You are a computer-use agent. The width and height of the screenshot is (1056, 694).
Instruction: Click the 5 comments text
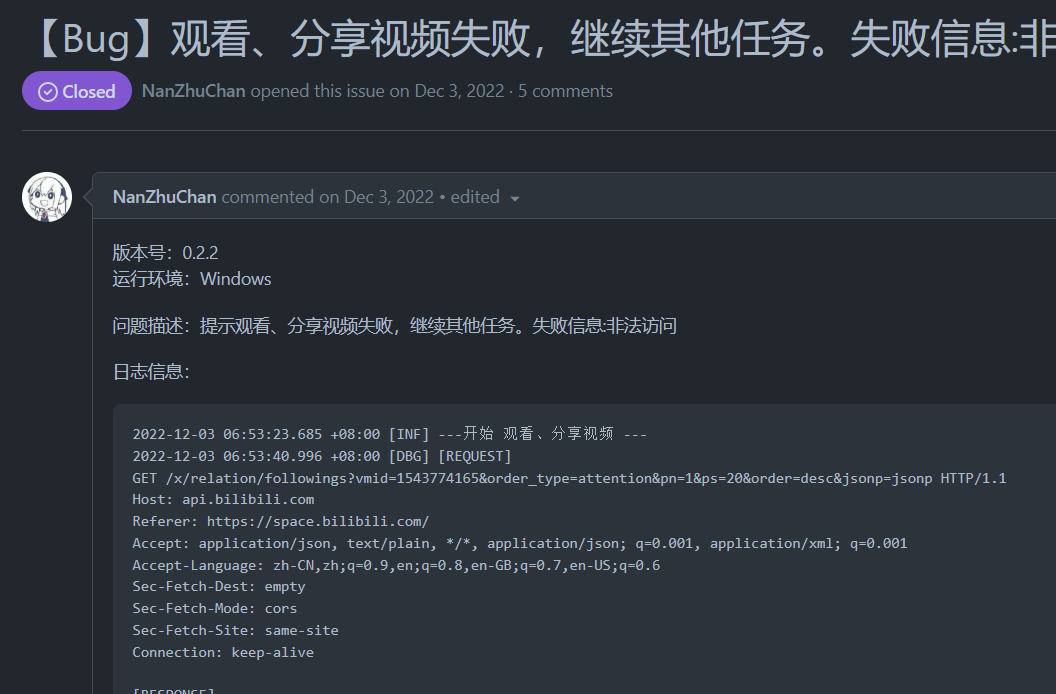pos(565,91)
